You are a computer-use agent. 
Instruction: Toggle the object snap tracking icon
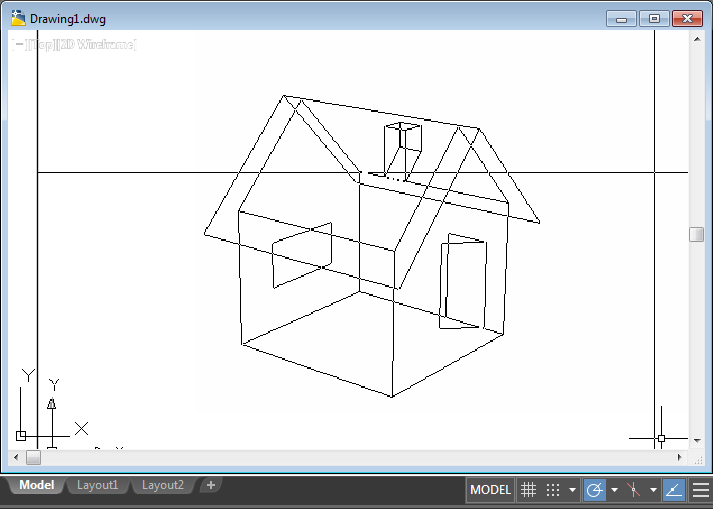674,490
